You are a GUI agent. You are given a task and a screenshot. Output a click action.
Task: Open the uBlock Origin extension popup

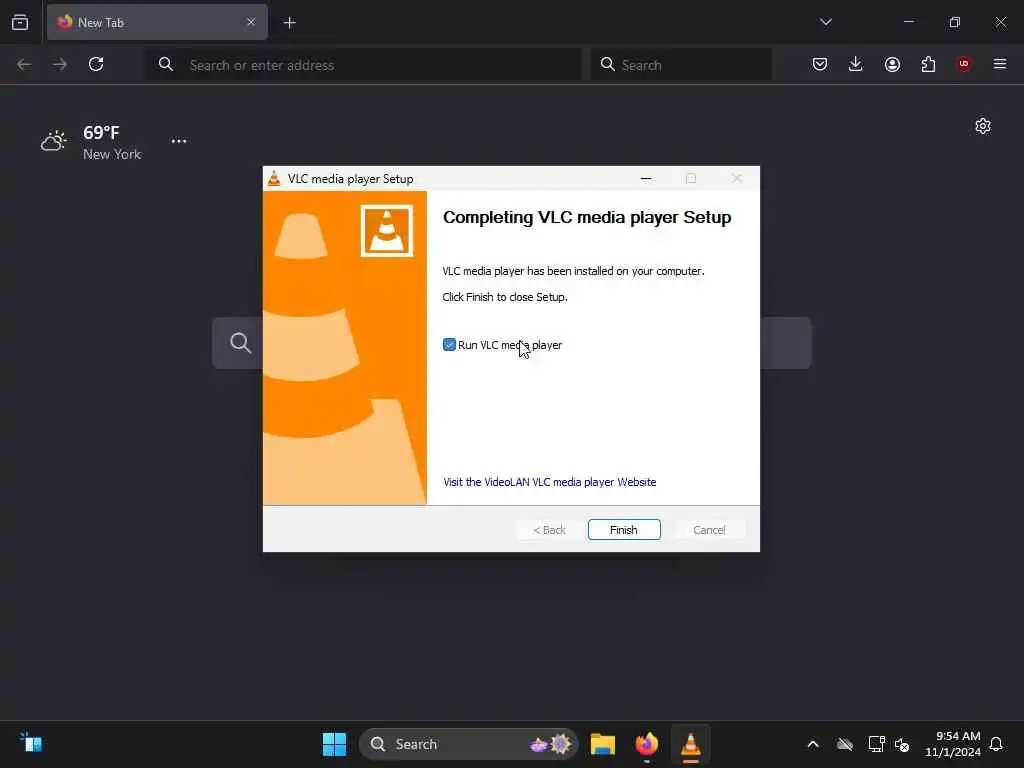tap(964, 64)
